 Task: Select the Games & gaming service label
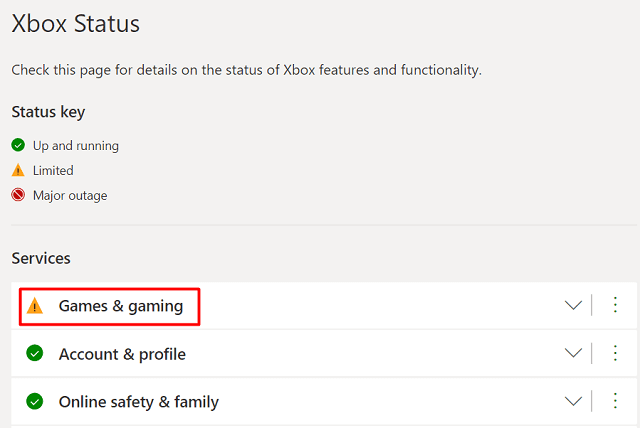[121, 306]
